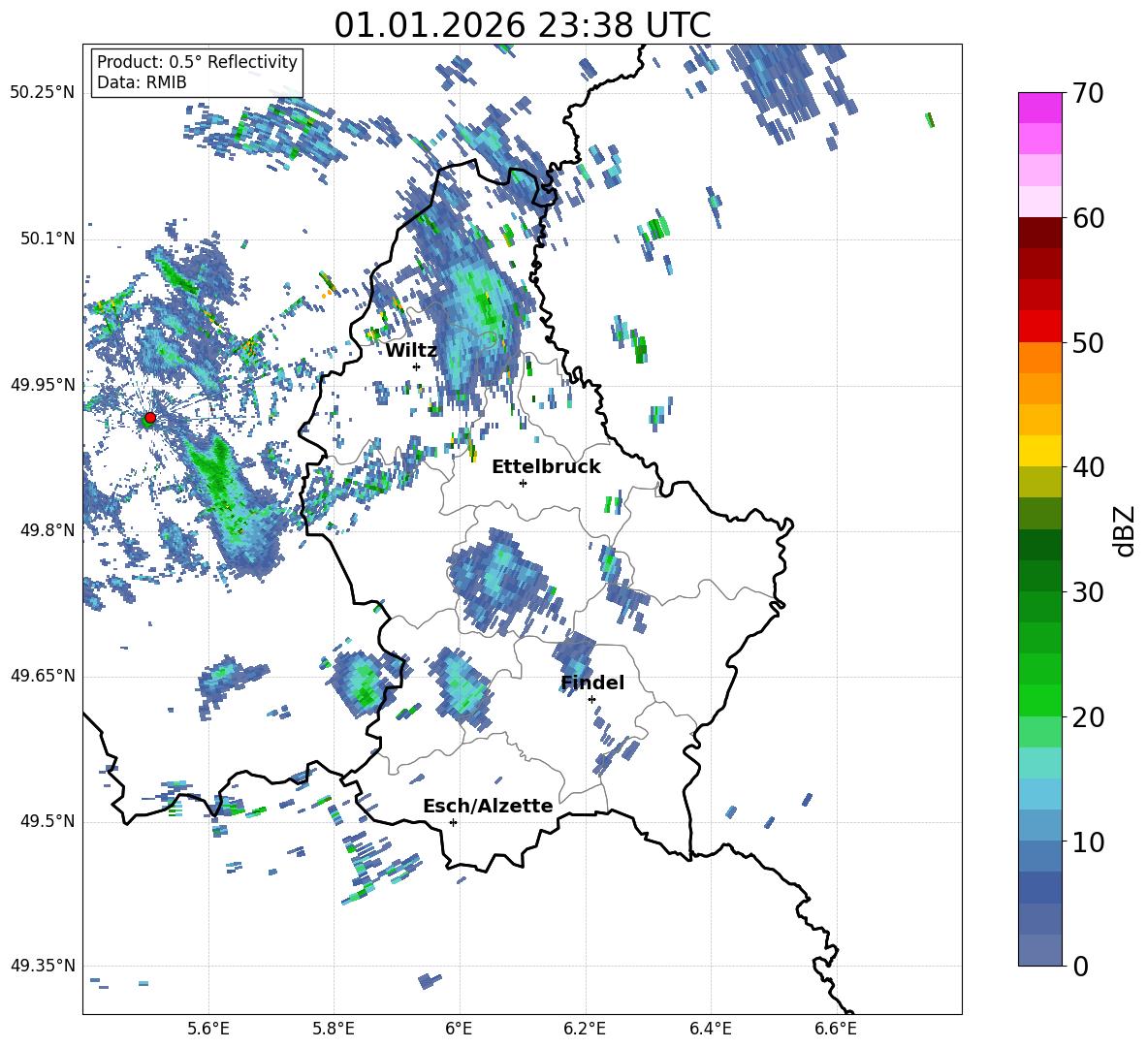Screen dimensions: 1148x1048
Task: Select the Esch/Alzette city label
Action: pyautogui.click(x=488, y=806)
